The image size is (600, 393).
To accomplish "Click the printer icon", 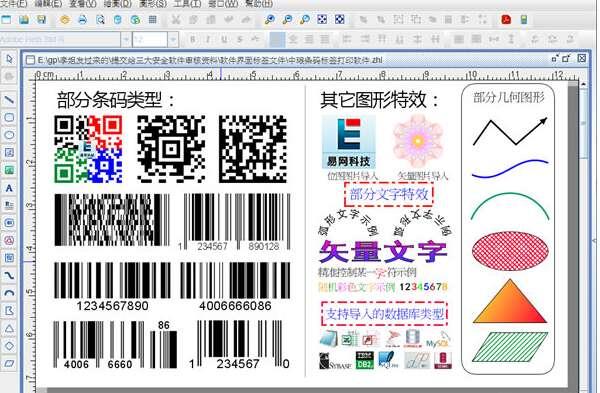I will click(x=82, y=19).
